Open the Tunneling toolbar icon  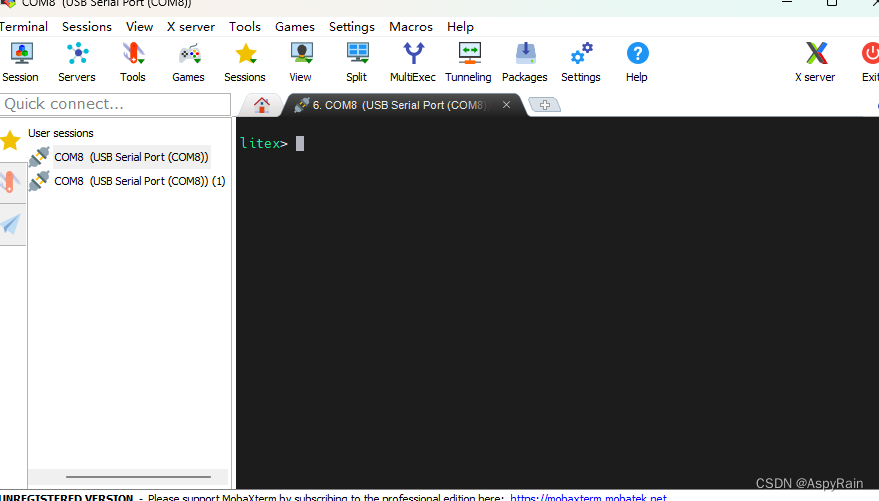tap(469, 54)
